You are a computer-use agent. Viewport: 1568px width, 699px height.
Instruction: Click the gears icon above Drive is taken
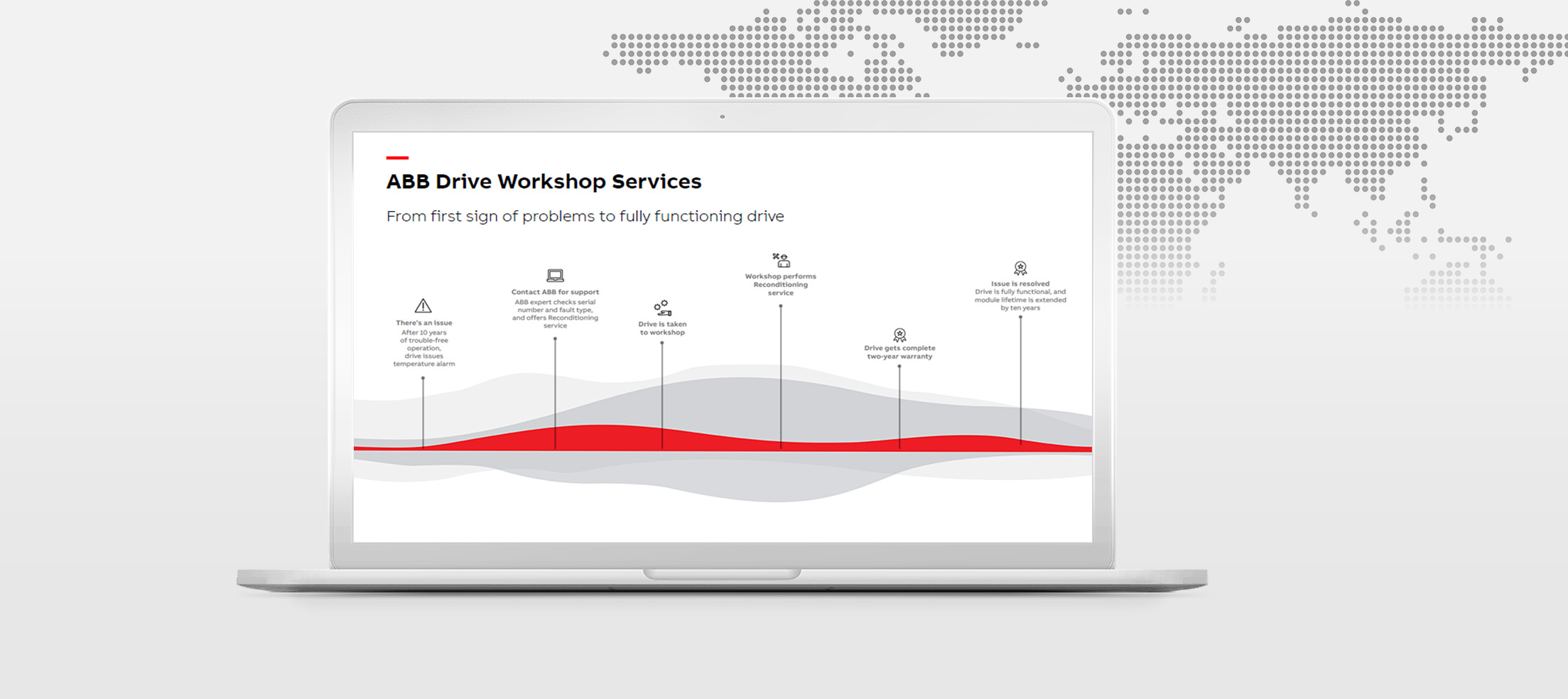pos(663,308)
